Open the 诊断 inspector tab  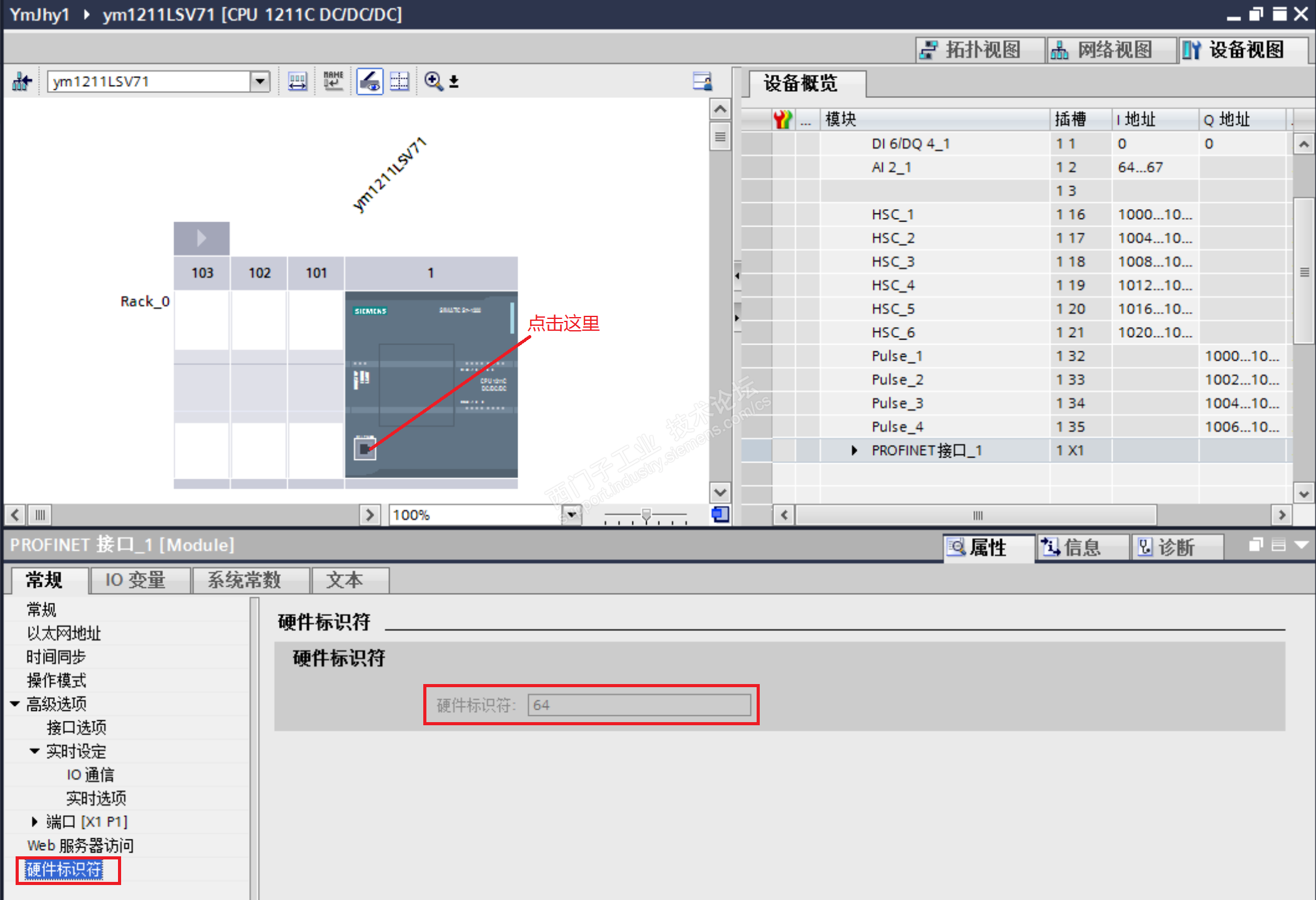coord(1175,547)
